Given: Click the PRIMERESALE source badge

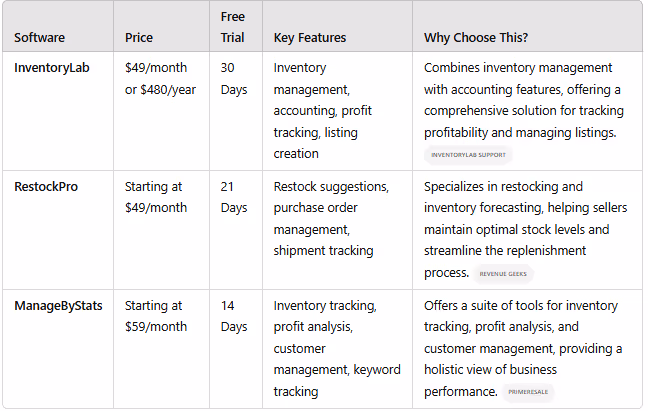Looking at the screenshot, I should click(x=528, y=392).
